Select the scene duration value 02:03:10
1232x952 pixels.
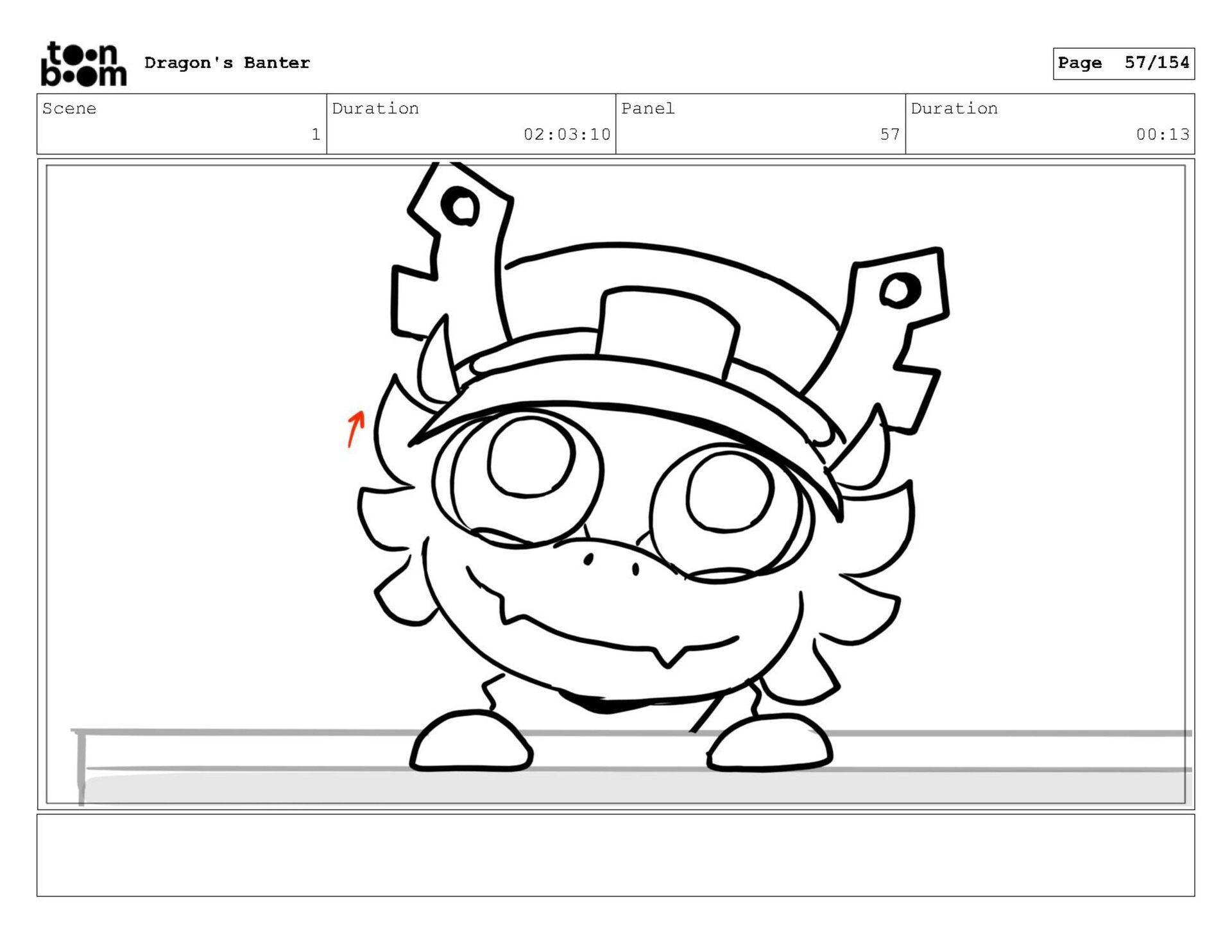point(567,134)
